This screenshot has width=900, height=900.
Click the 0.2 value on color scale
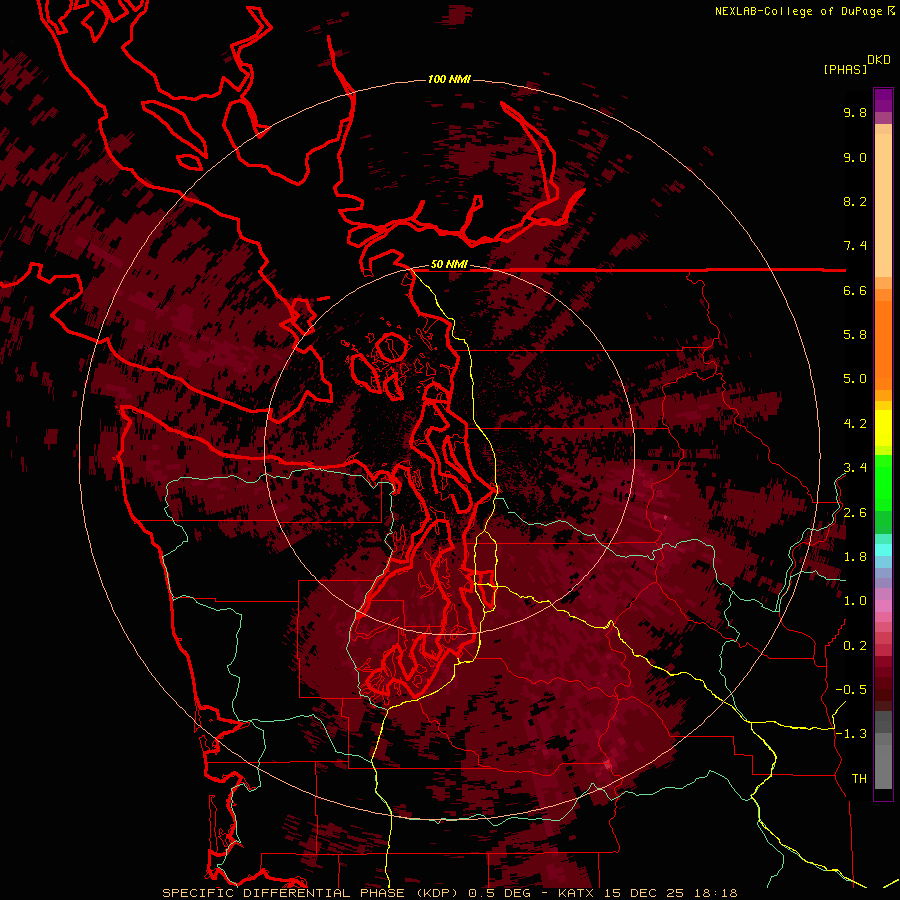point(855,646)
